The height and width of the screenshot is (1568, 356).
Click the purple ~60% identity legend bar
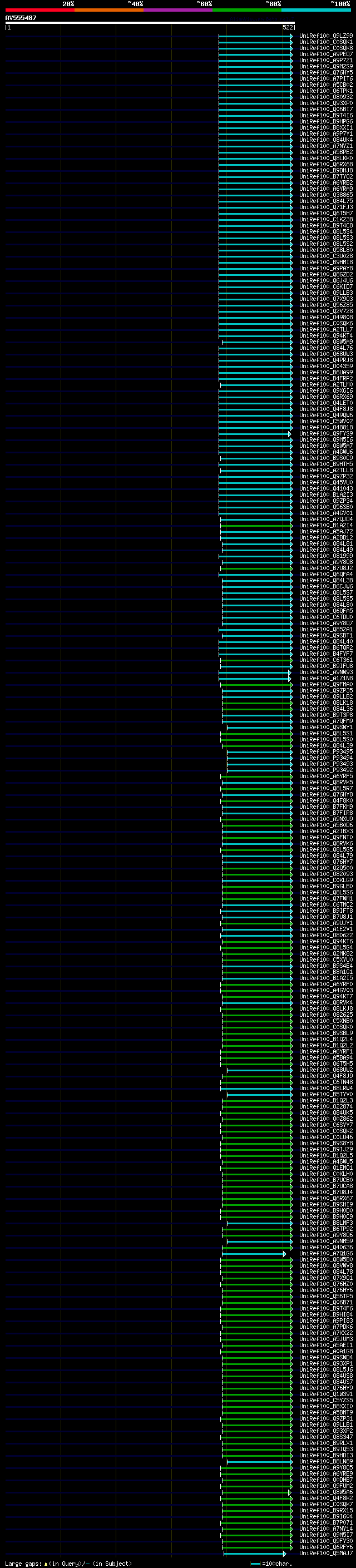177,10
